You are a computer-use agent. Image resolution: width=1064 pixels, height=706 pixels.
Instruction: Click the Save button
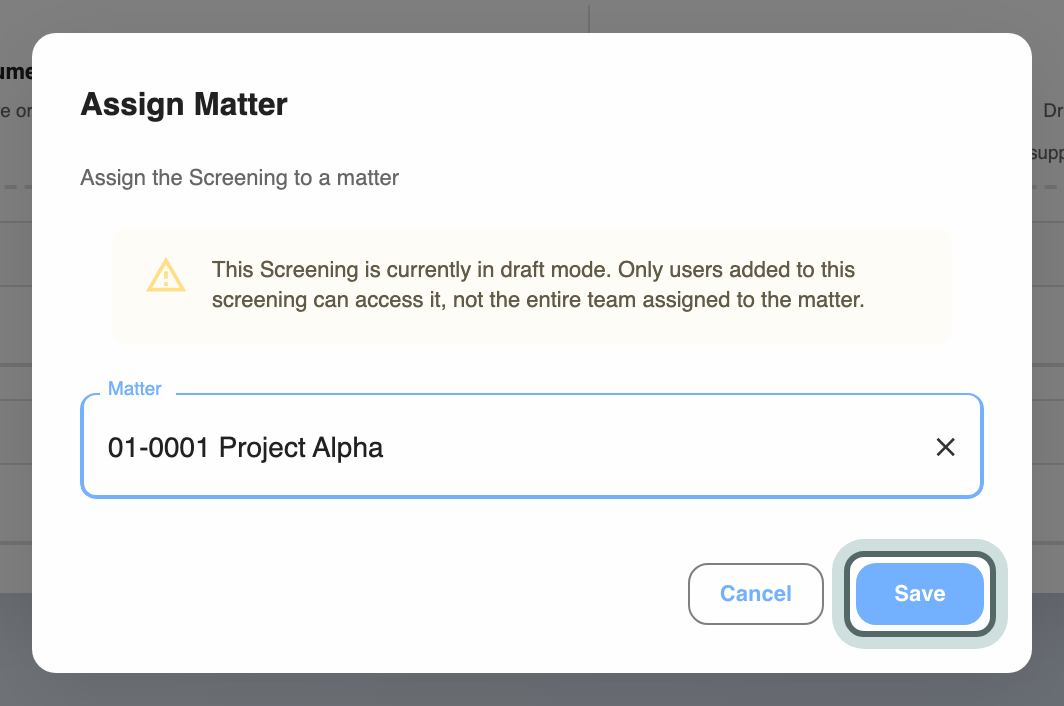pyautogui.click(x=919, y=593)
